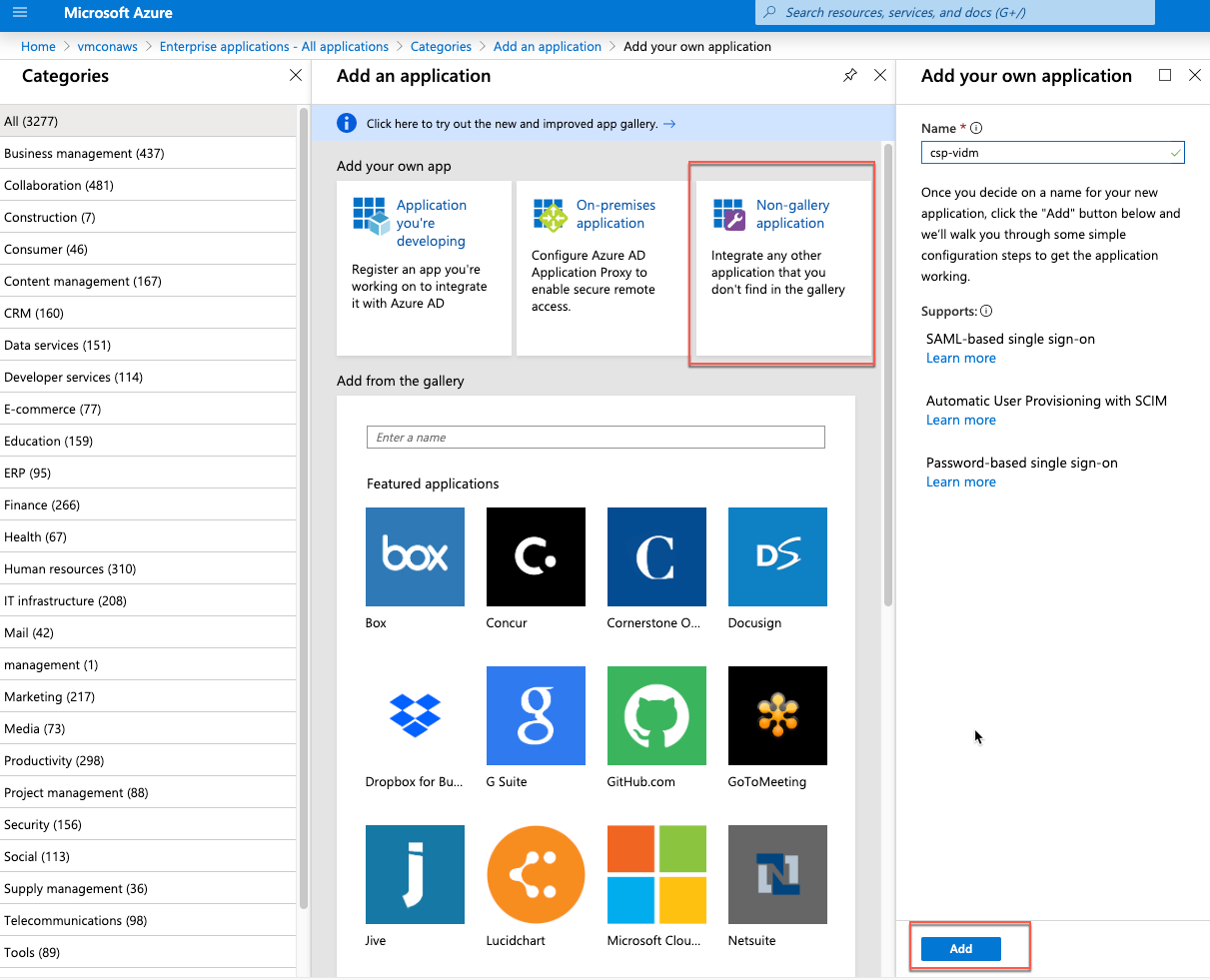Click the Enterprise applications breadcrumb link
The image size is (1210, 980).
click(274, 47)
